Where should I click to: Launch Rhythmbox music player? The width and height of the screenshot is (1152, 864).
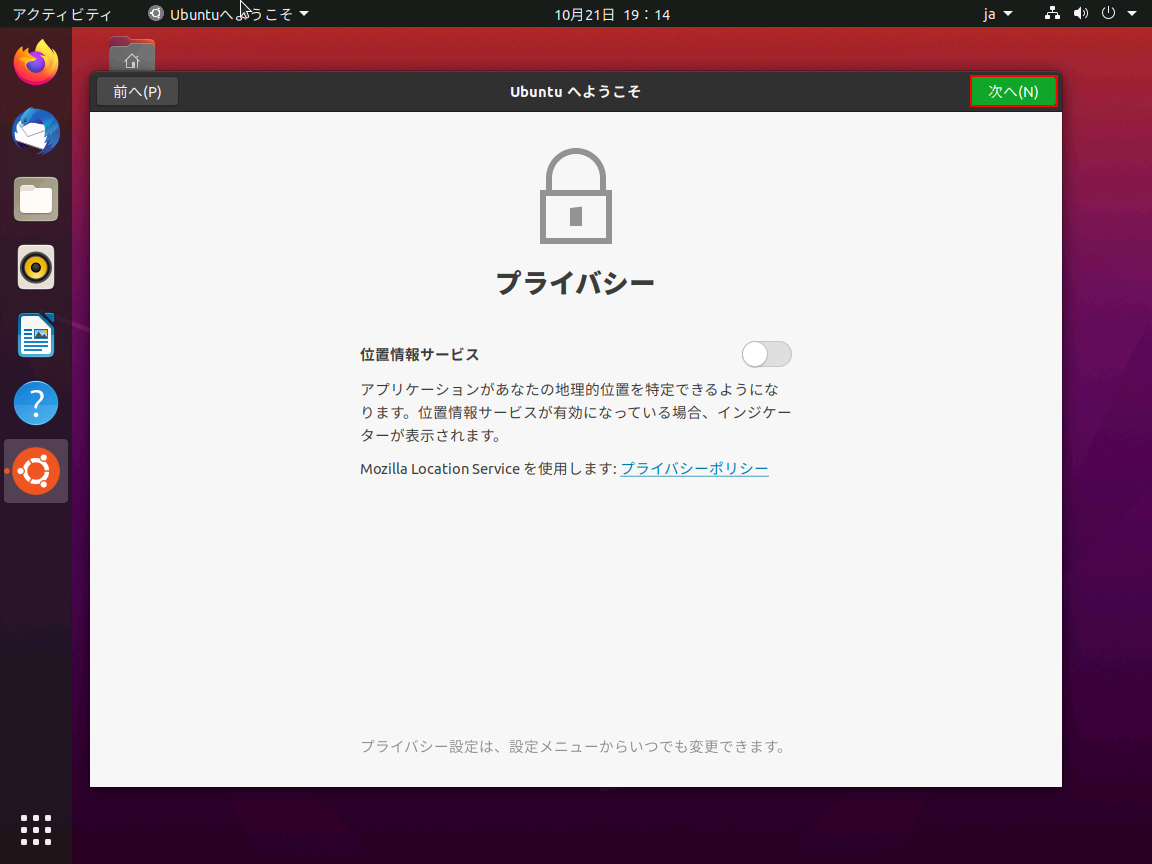(36, 267)
